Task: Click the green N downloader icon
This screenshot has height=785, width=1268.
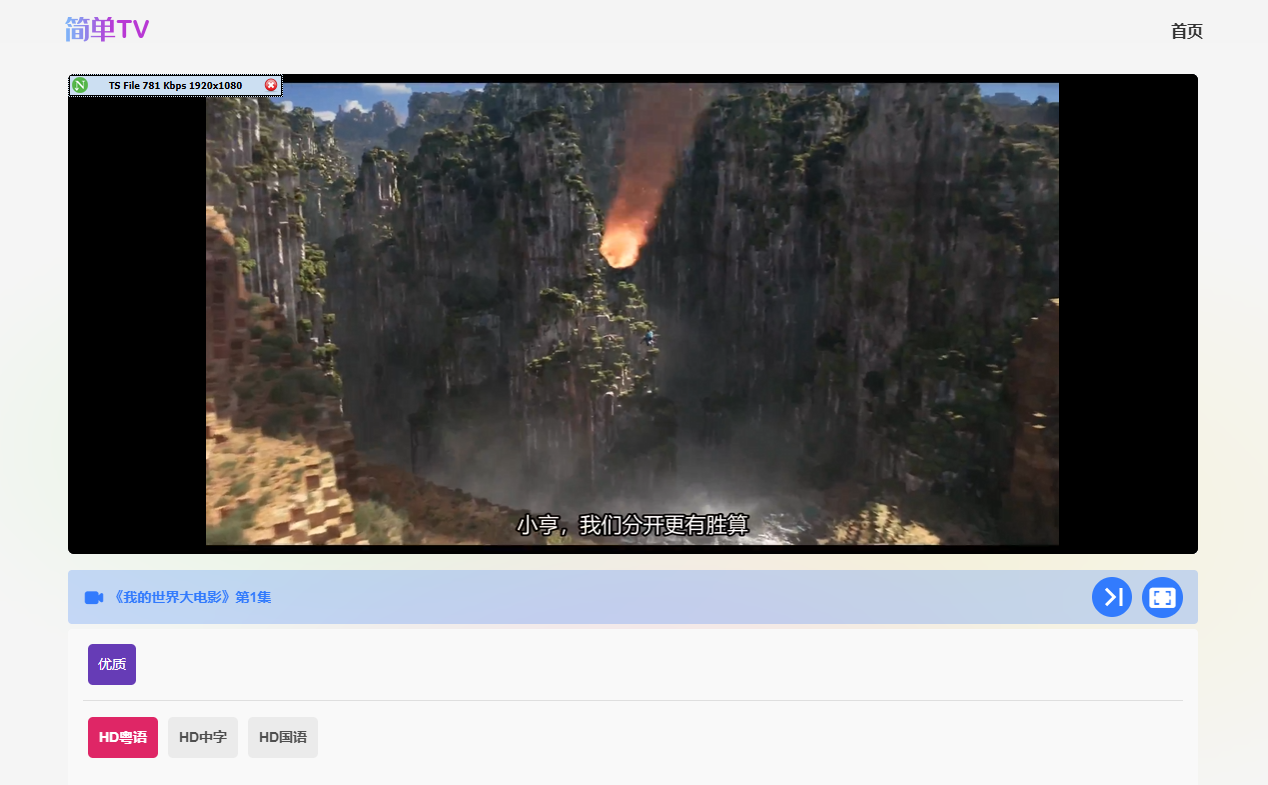Action: coord(80,86)
